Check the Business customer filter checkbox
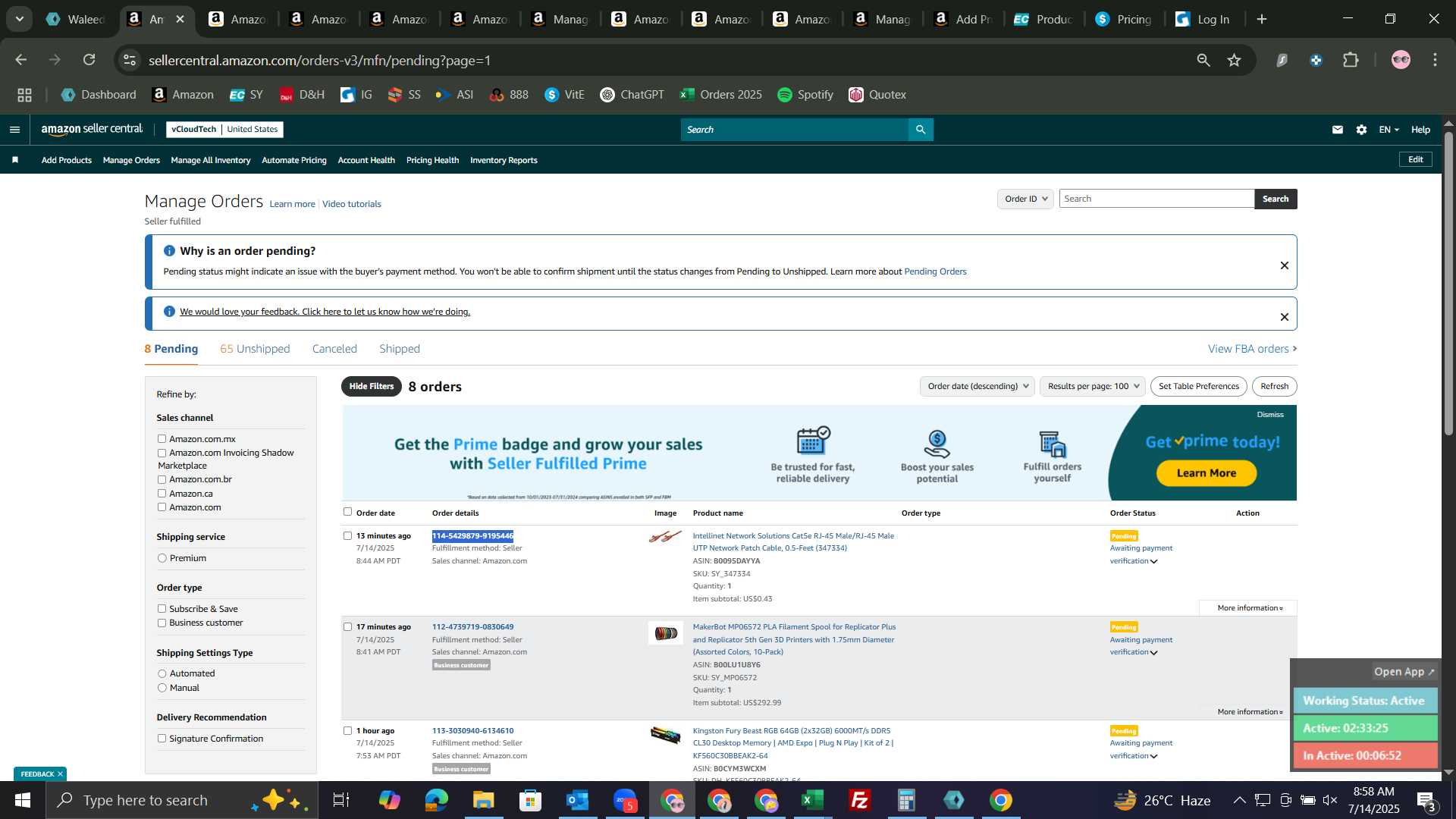The width and height of the screenshot is (1456, 819). [162, 623]
